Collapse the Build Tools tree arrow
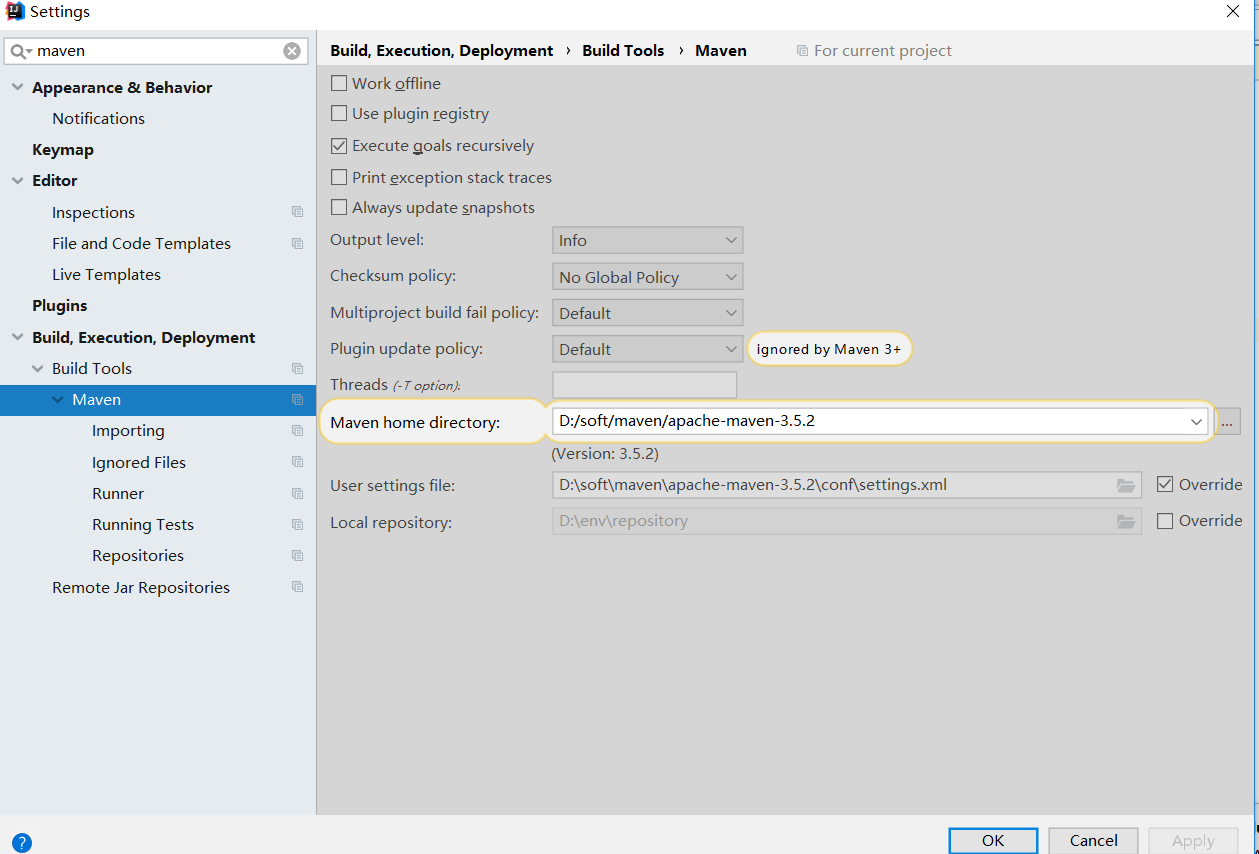Image resolution: width=1259 pixels, height=854 pixels. [37, 368]
